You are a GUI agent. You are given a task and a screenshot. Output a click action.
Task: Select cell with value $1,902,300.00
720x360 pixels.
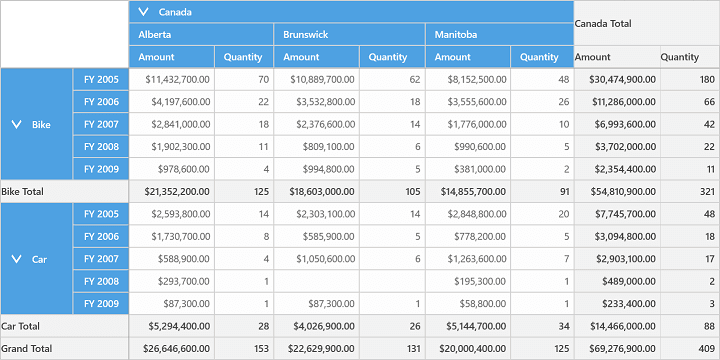pos(172,147)
